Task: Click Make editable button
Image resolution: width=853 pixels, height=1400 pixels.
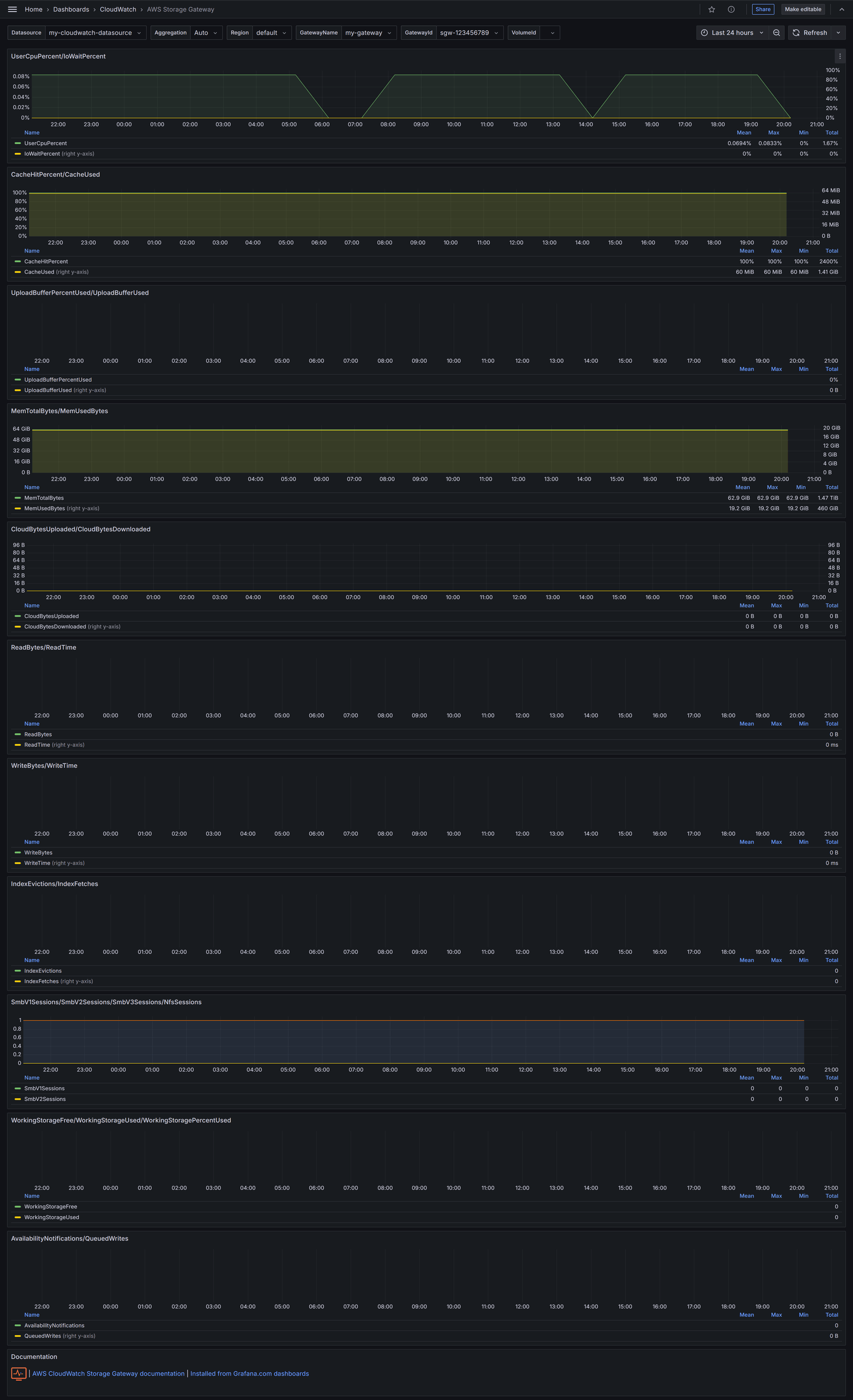Action: pos(802,10)
